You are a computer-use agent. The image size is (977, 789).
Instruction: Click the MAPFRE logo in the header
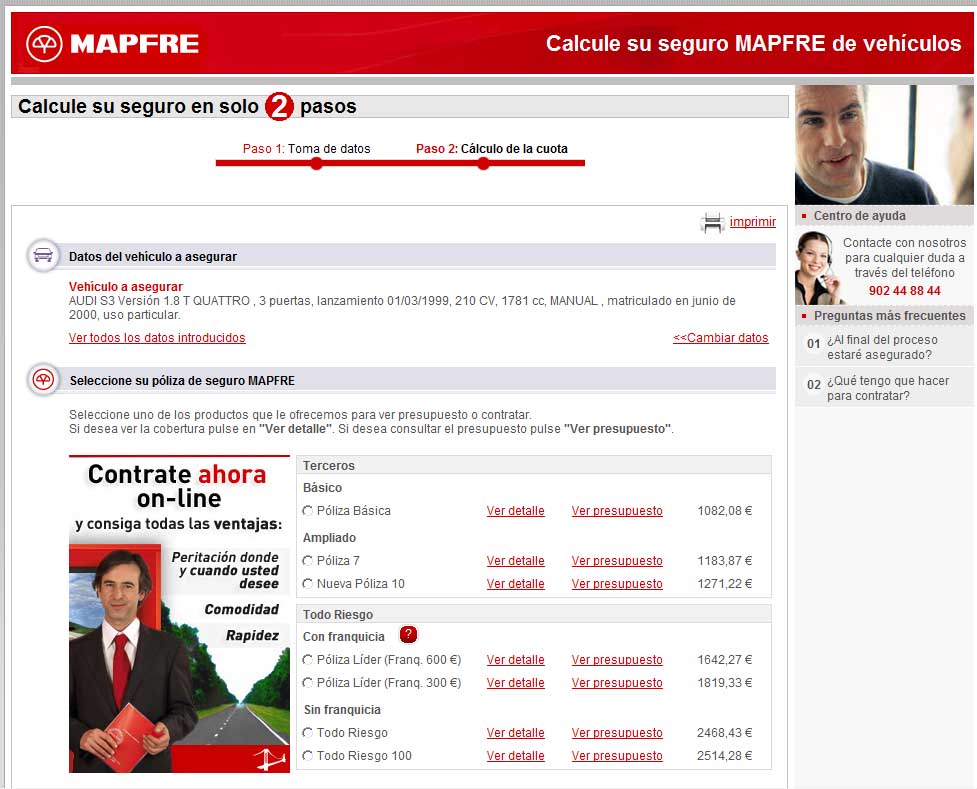pos(113,44)
